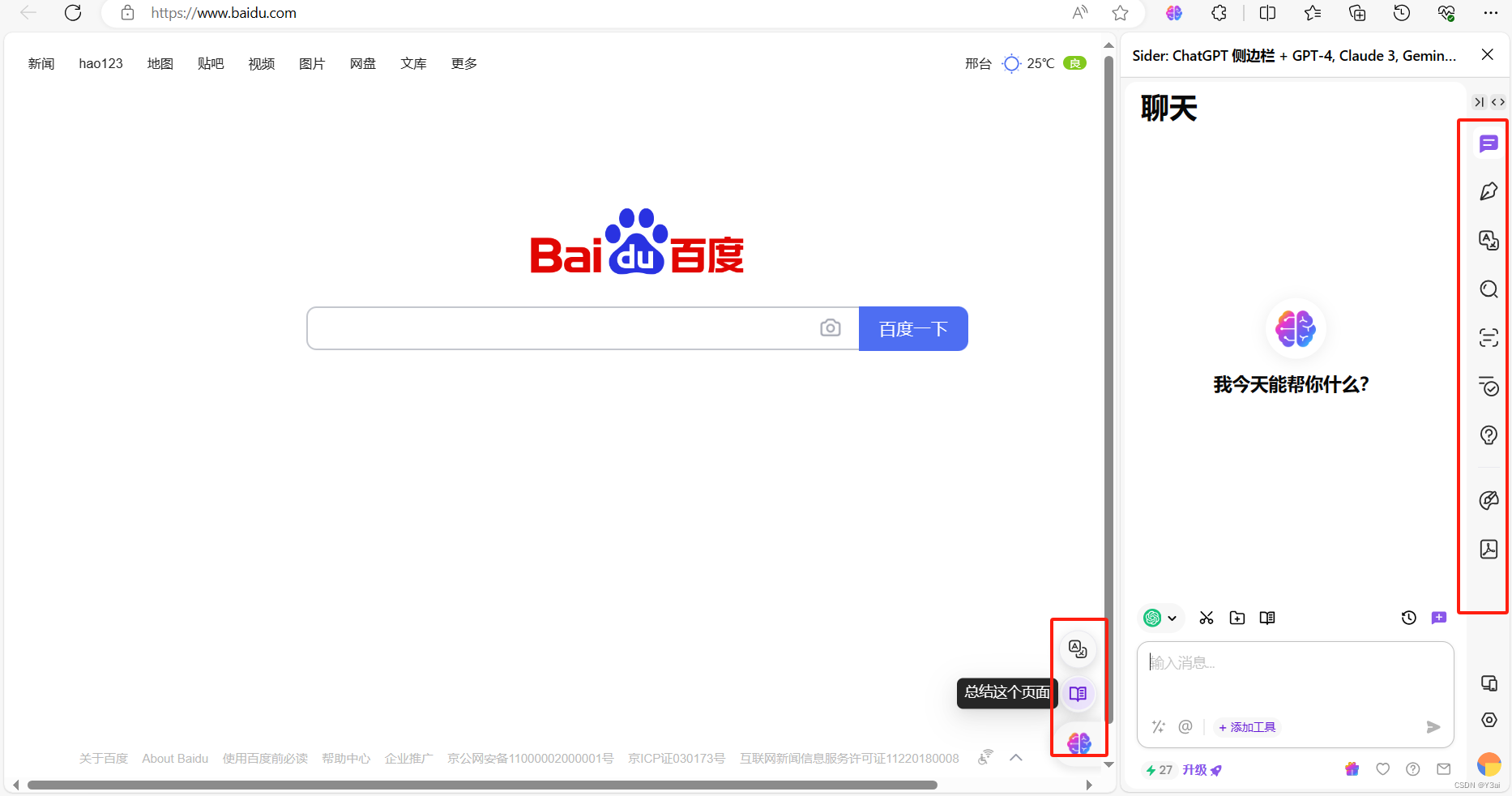This screenshot has width=1512, height=796.
Task: Open the Translate tool in the Sider rail
Action: coord(1489,240)
